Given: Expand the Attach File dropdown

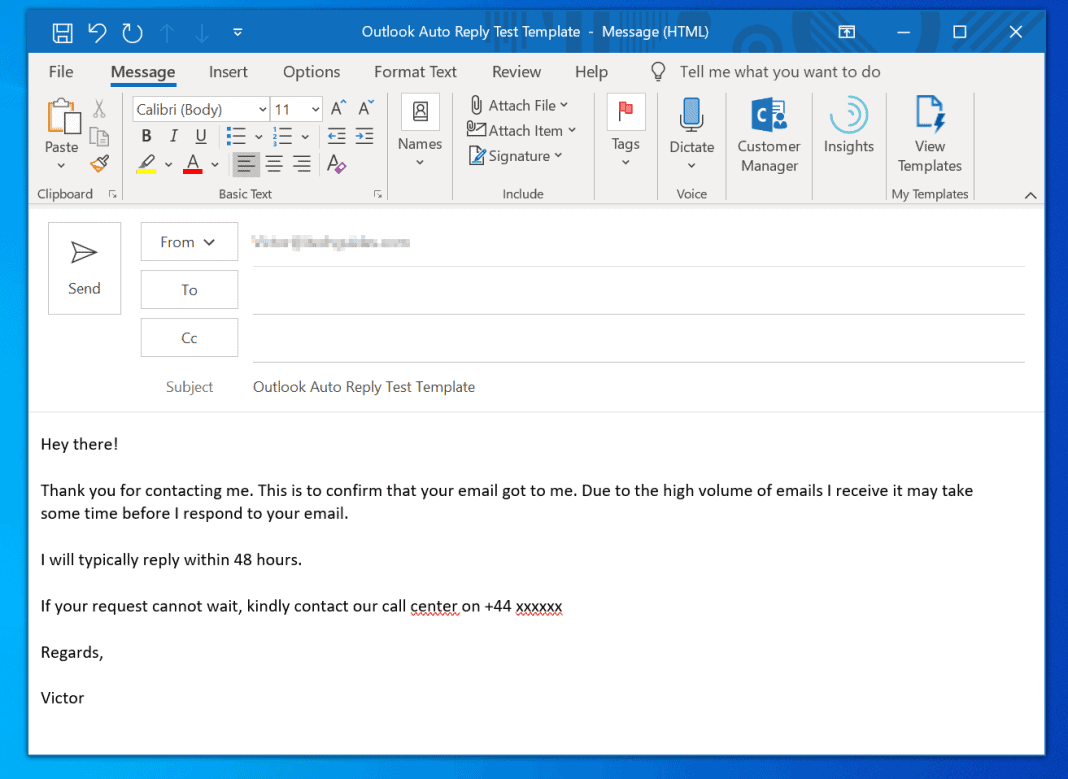Looking at the screenshot, I should pyautogui.click(x=561, y=104).
